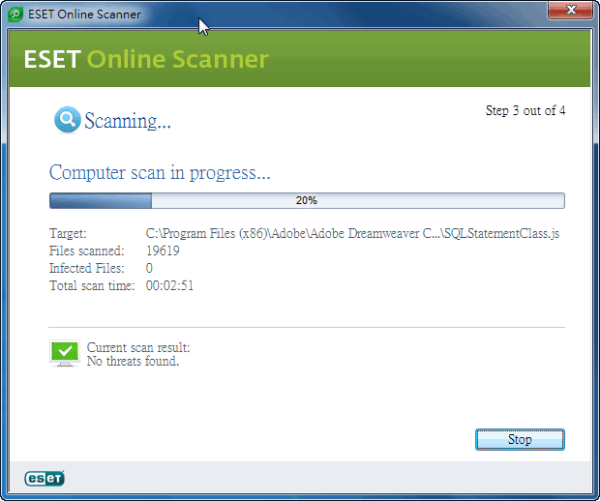Viewport: 600px width, 501px height.
Task: Click the 20% scan progress bar
Action: tap(307, 201)
